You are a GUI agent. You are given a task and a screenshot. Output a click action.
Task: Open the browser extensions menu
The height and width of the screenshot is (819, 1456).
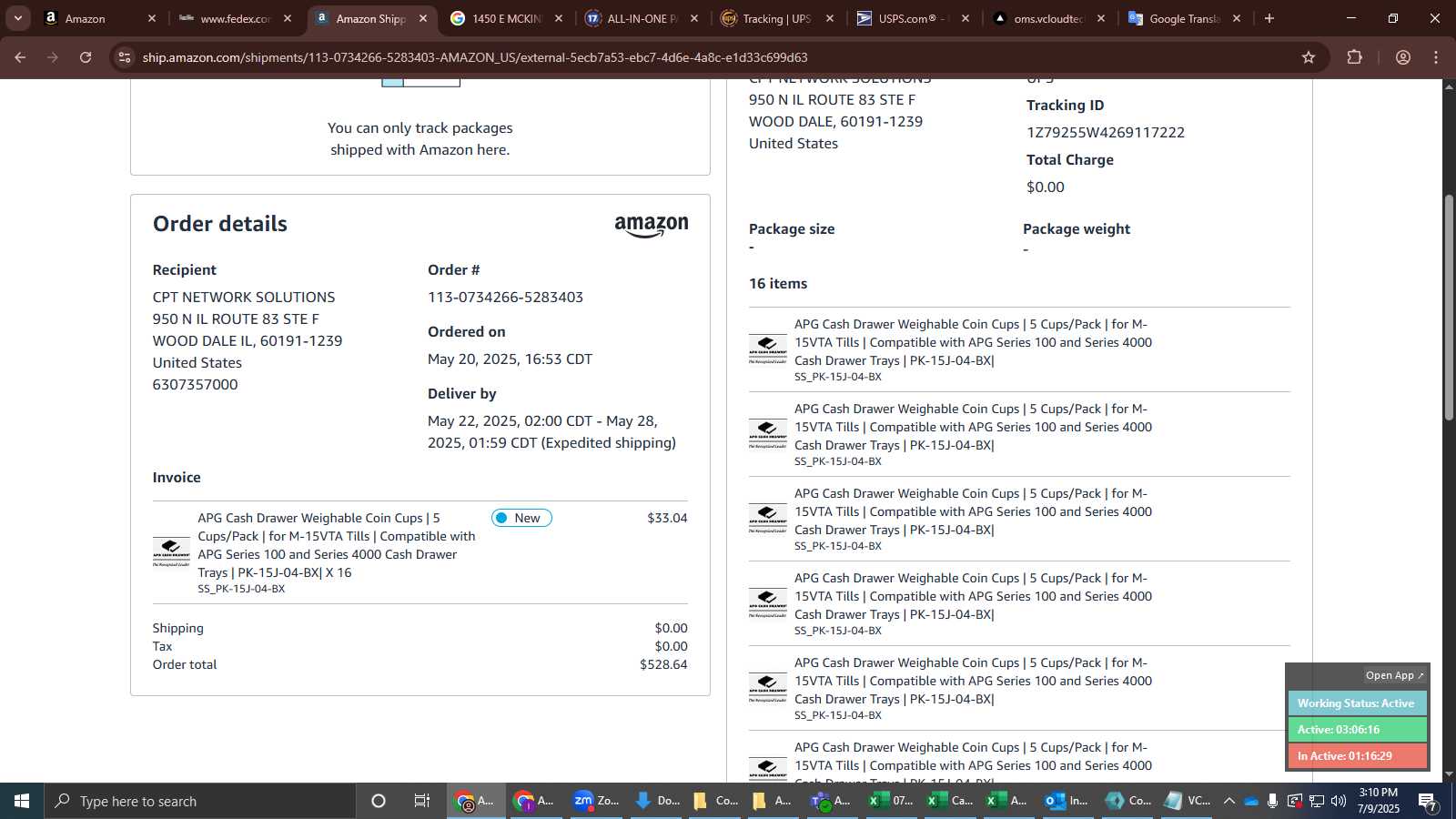1354,57
